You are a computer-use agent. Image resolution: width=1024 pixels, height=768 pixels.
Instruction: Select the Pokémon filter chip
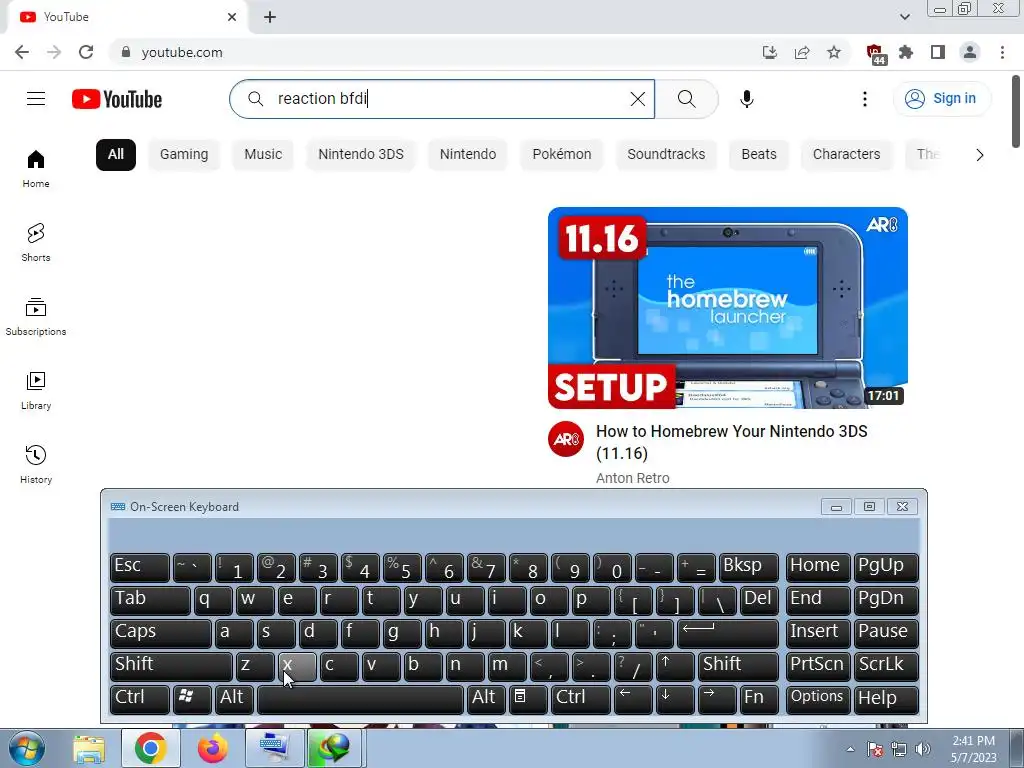click(x=562, y=155)
